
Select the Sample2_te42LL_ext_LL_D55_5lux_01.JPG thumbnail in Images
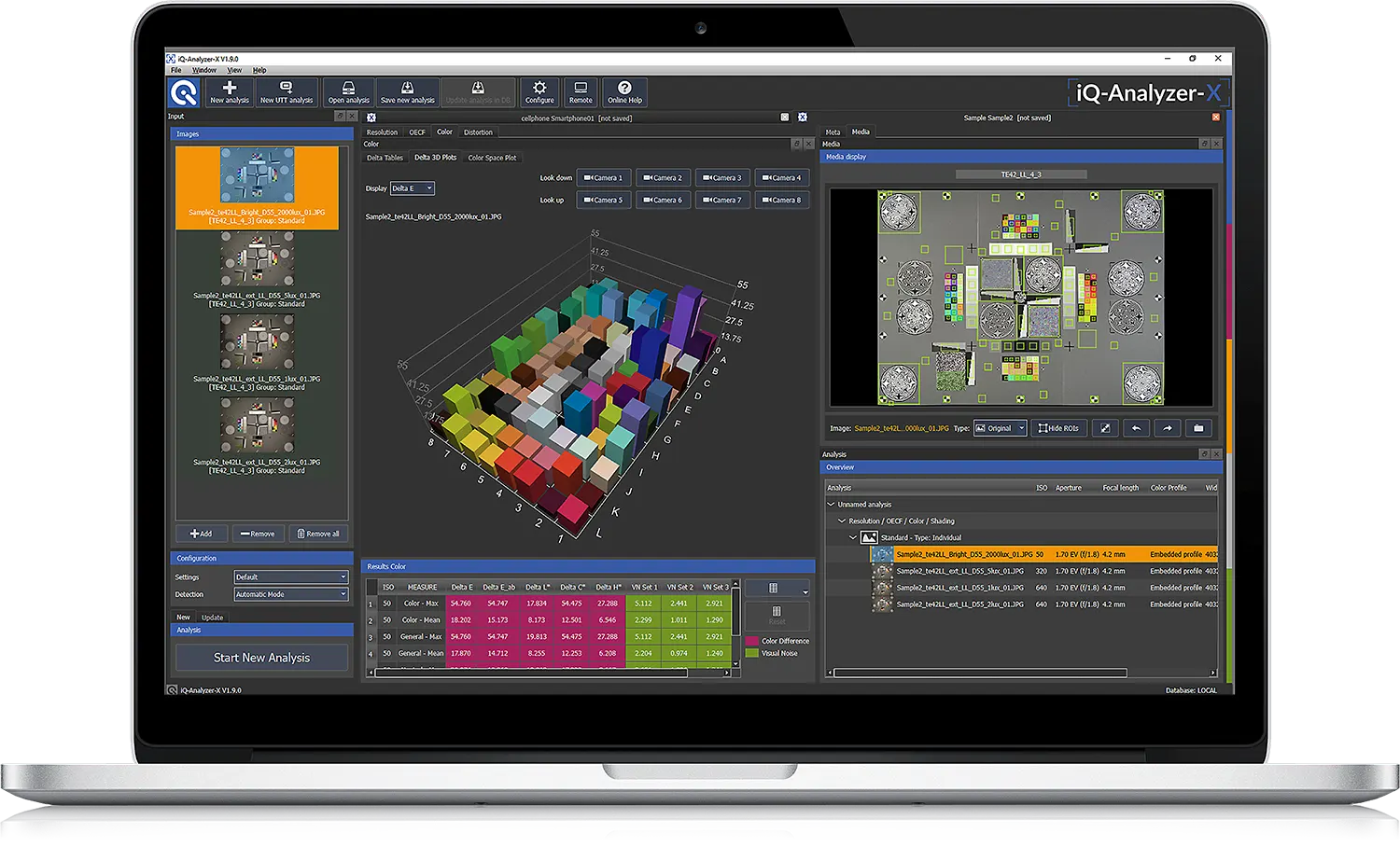(257, 271)
